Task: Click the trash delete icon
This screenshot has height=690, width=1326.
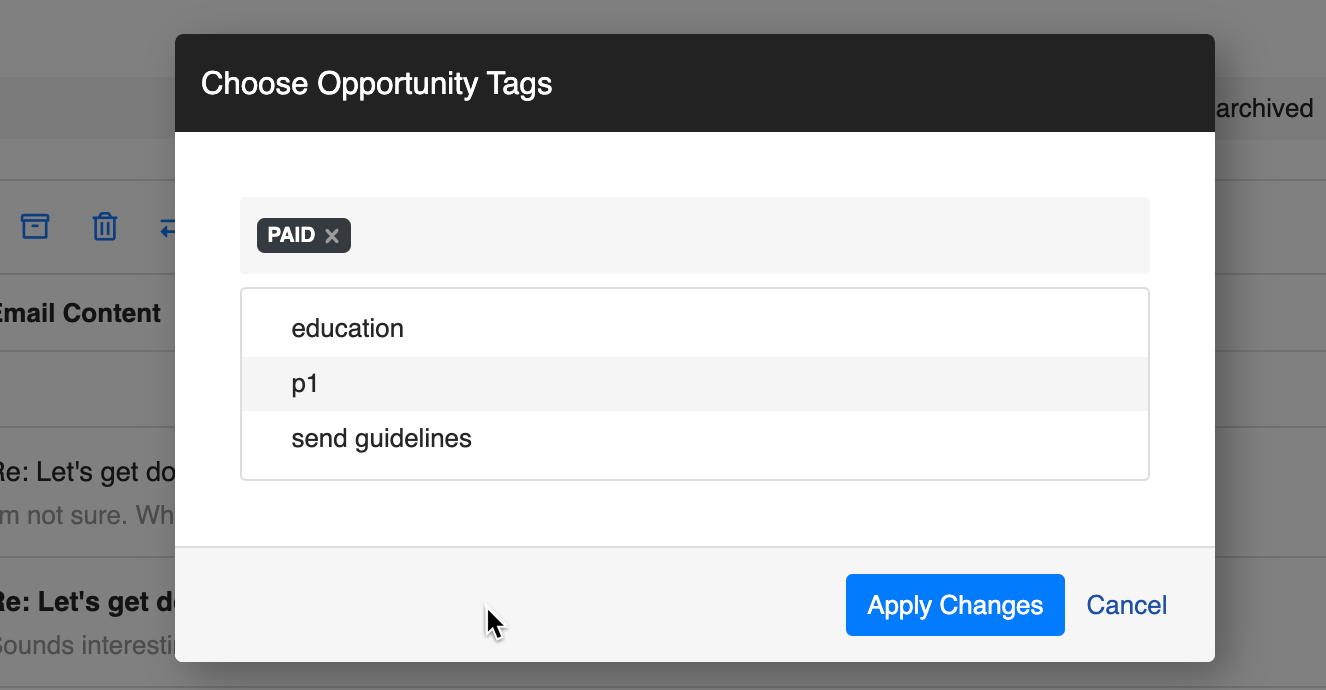Action: click(105, 226)
